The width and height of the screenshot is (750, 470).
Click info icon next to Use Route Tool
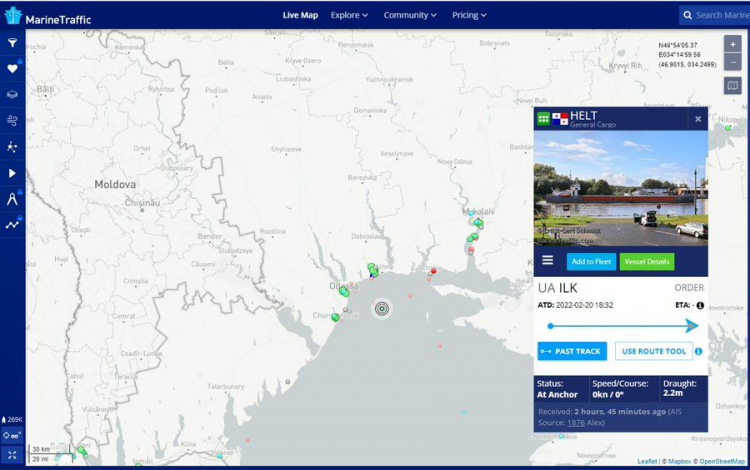click(x=698, y=351)
